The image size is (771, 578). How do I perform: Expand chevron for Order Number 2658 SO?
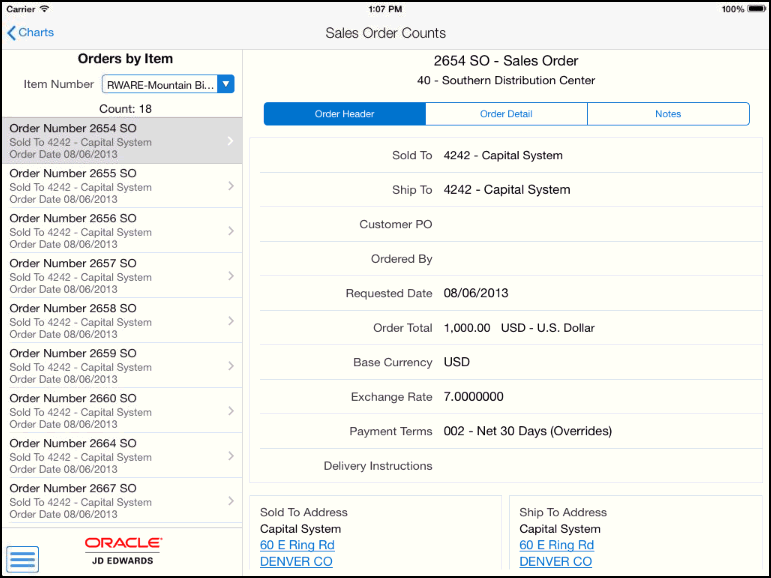[231, 321]
